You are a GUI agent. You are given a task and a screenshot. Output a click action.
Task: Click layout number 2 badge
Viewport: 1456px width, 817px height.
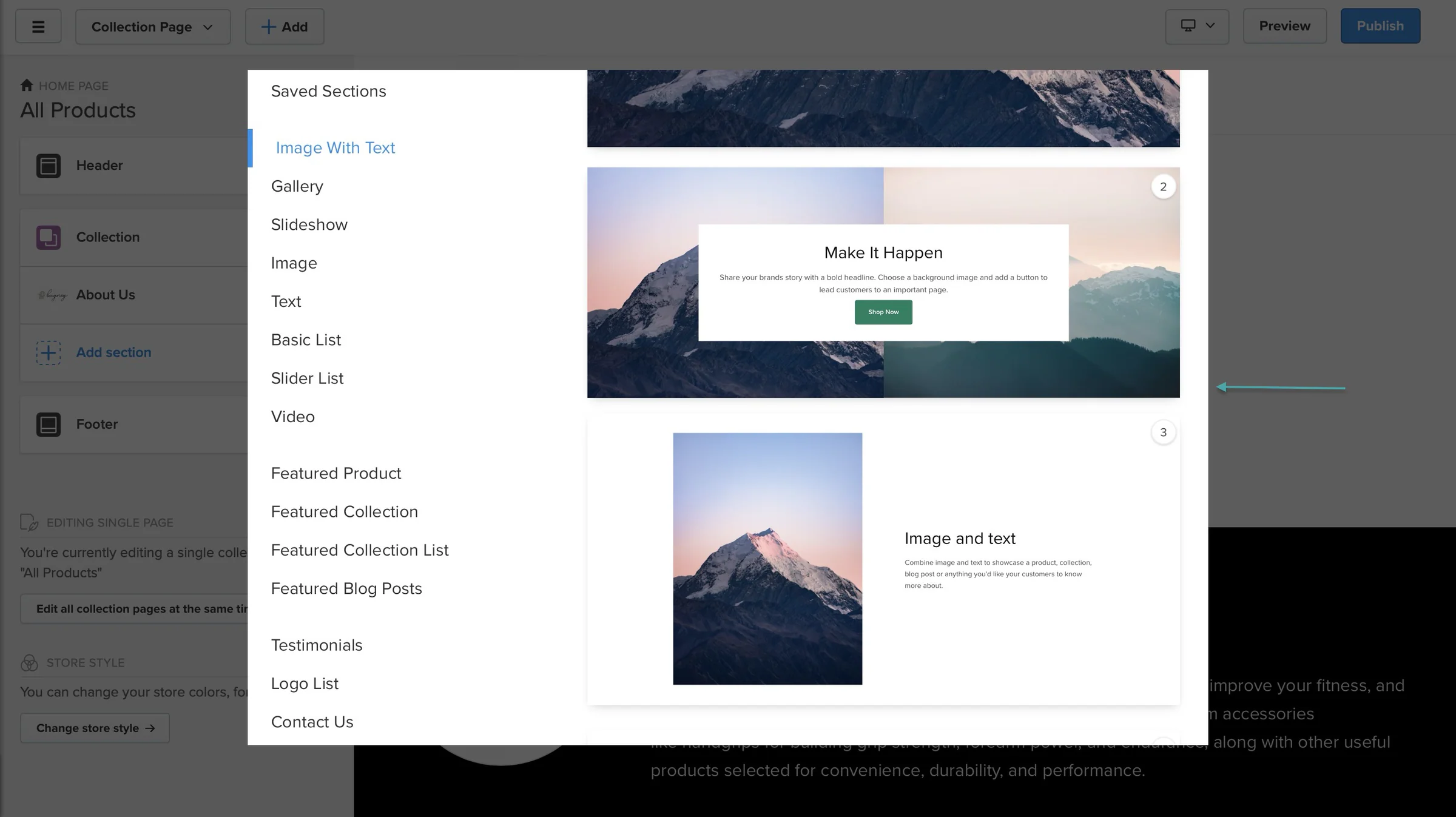(x=1163, y=187)
